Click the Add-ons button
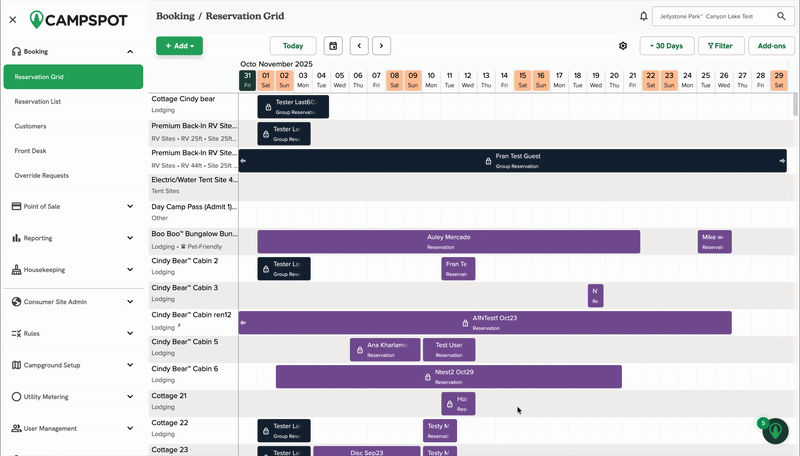The width and height of the screenshot is (800, 456). 771,46
